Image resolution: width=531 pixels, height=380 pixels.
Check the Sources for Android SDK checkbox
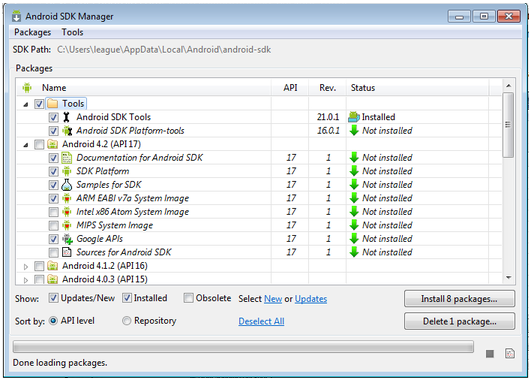[x=54, y=253]
